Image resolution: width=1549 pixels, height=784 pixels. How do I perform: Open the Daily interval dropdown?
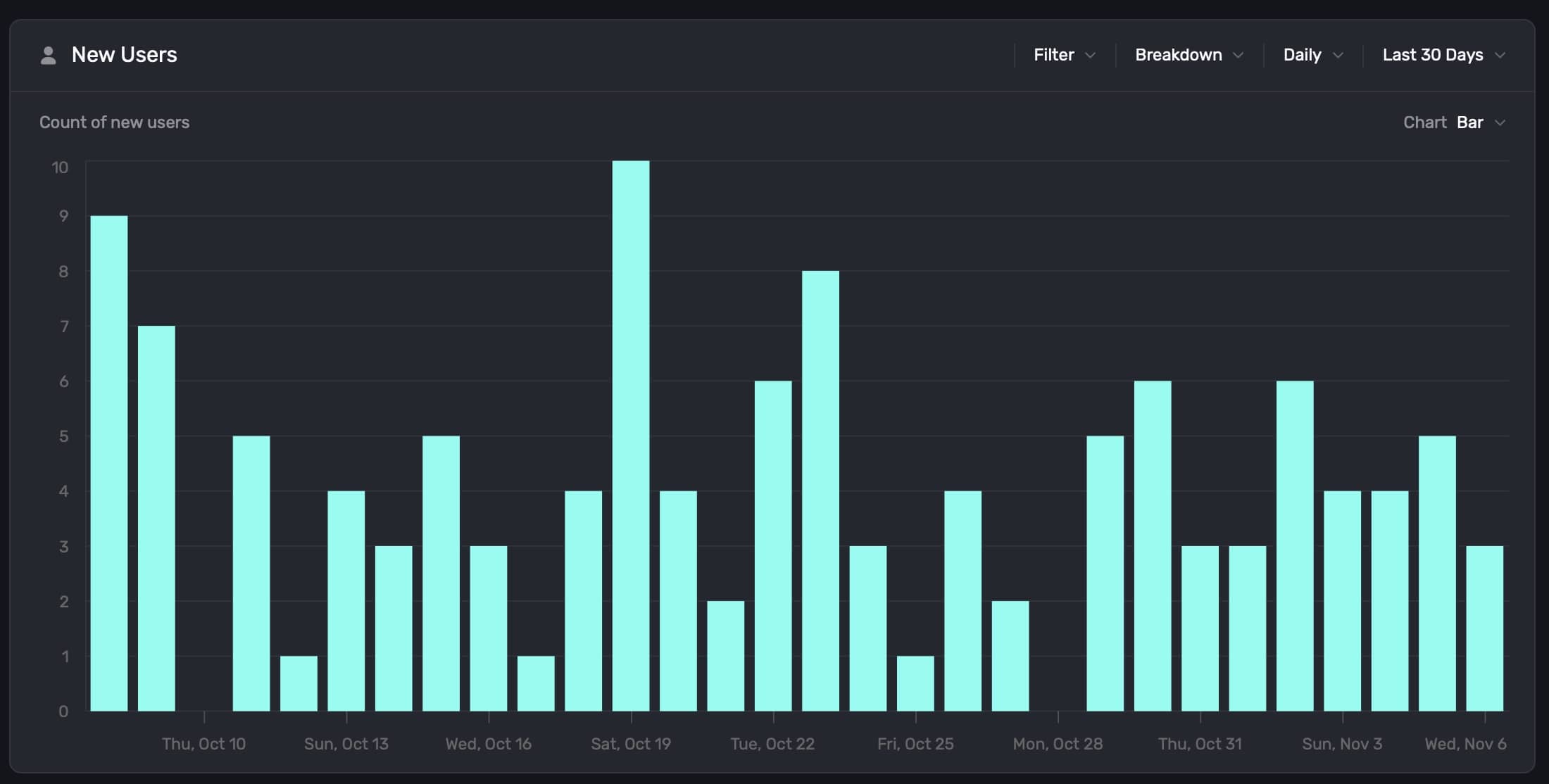tap(1302, 55)
